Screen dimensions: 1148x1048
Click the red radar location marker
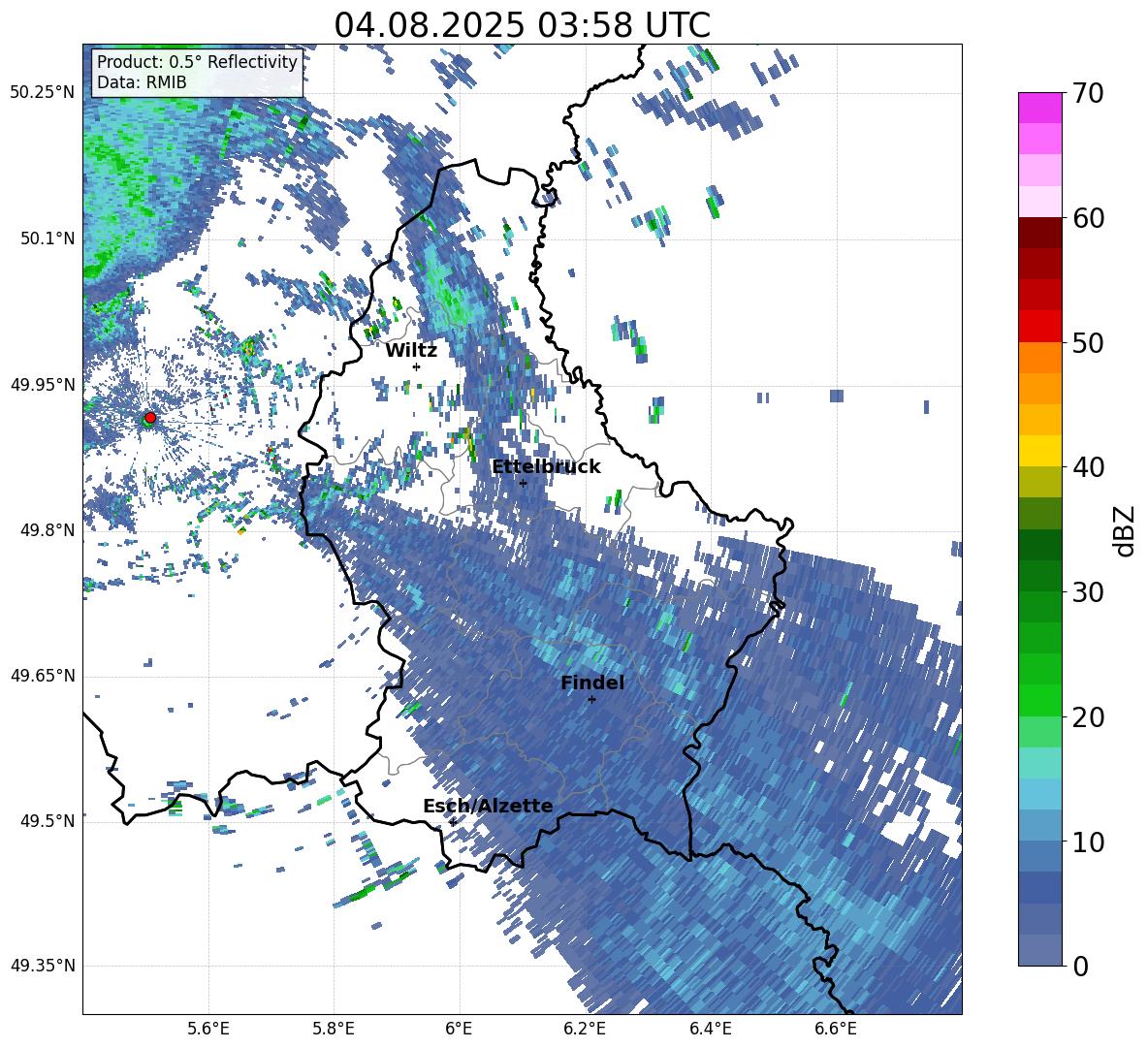point(150,418)
